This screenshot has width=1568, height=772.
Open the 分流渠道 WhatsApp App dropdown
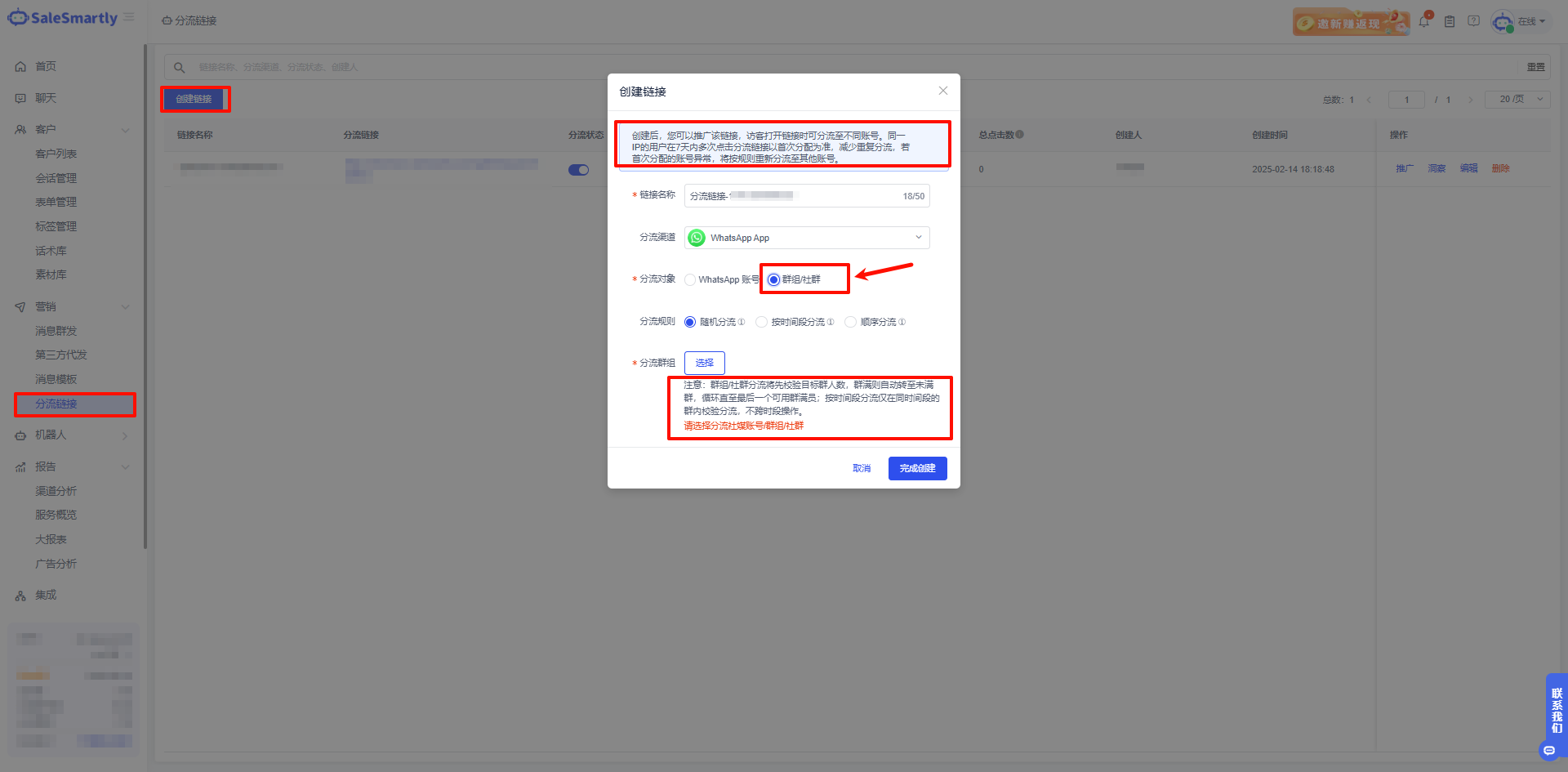pos(807,238)
